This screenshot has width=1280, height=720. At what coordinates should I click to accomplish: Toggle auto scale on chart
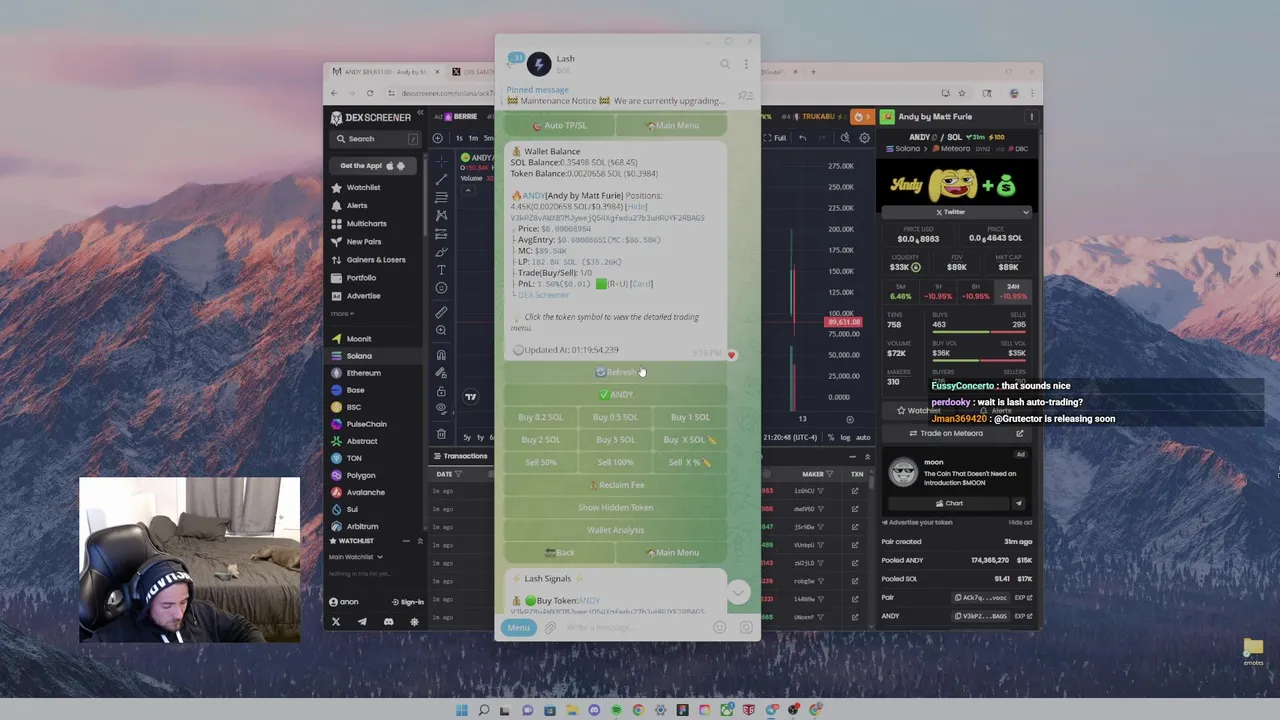[863, 437]
